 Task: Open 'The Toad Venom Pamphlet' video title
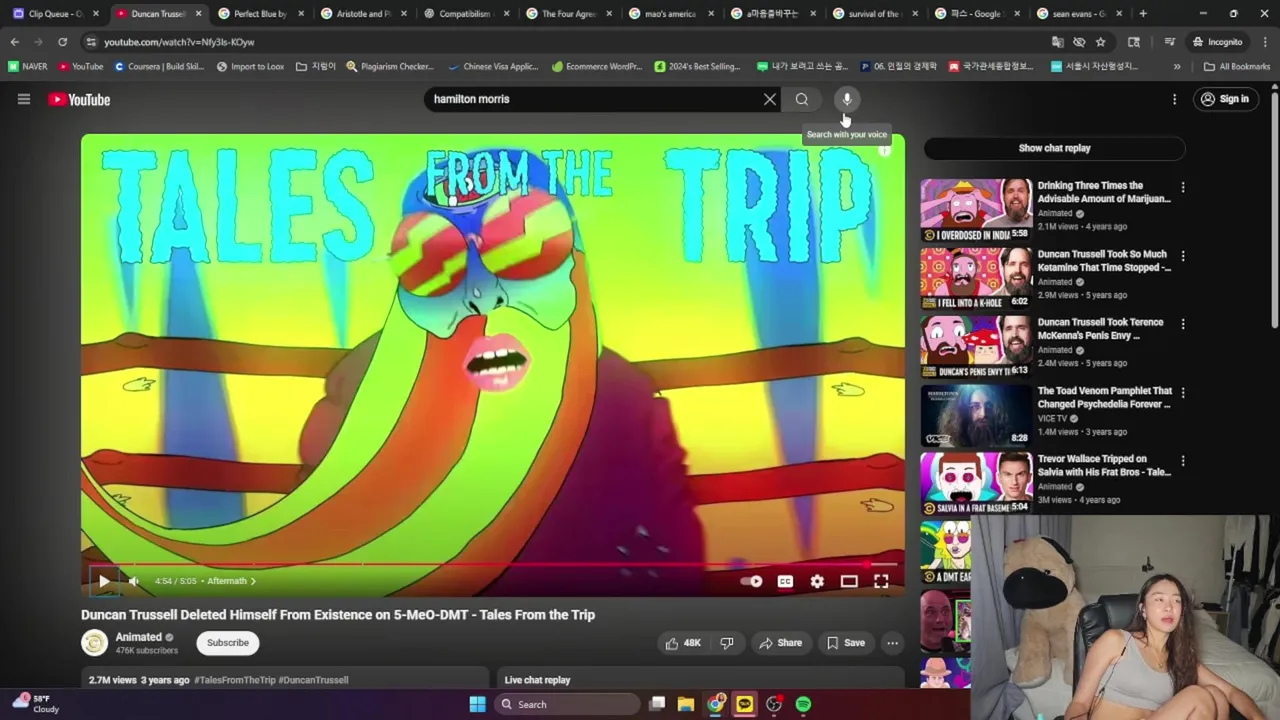[x=1104, y=398]
